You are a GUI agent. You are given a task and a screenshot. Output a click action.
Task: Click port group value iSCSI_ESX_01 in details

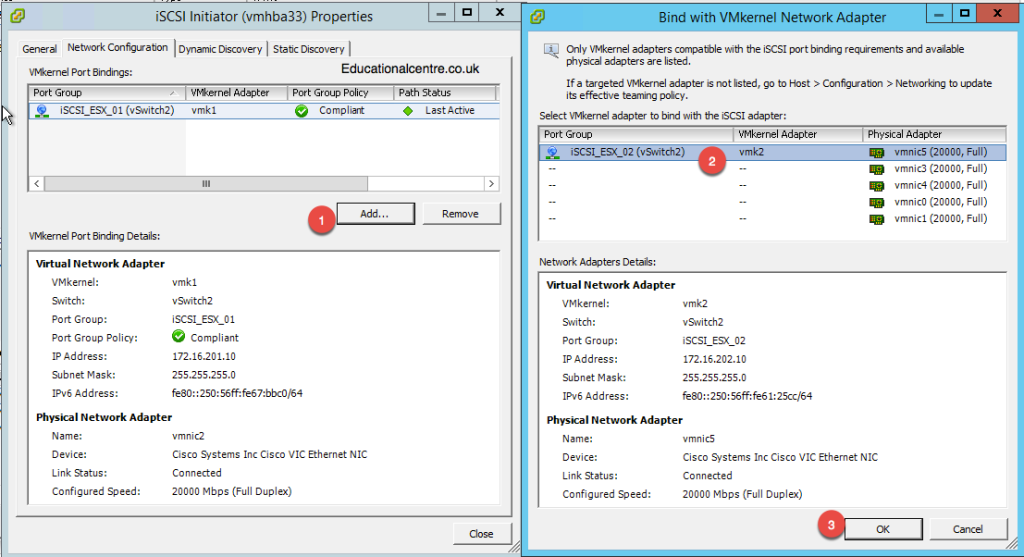(203, 319)
